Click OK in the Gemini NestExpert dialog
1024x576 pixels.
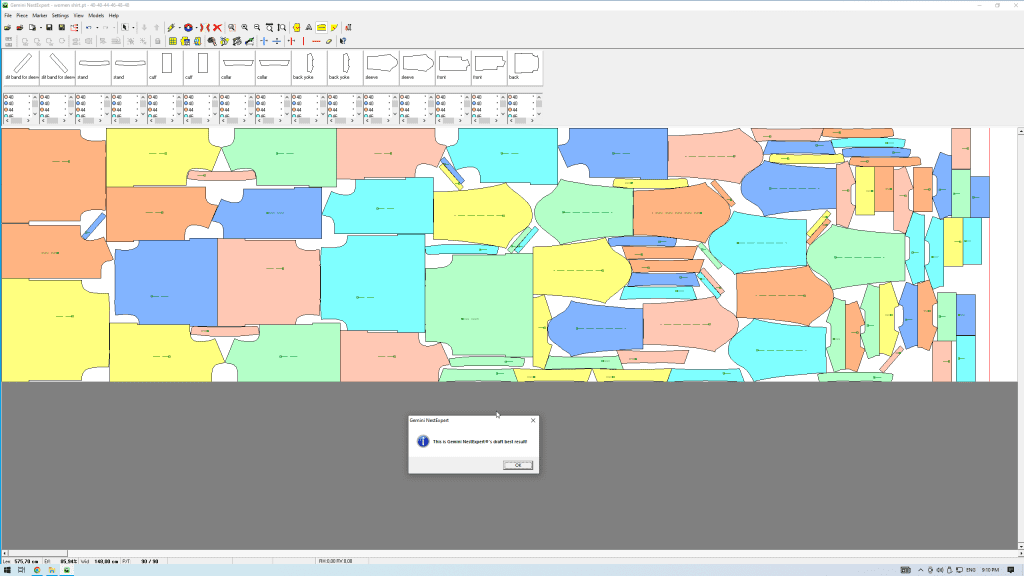[518, 465]
